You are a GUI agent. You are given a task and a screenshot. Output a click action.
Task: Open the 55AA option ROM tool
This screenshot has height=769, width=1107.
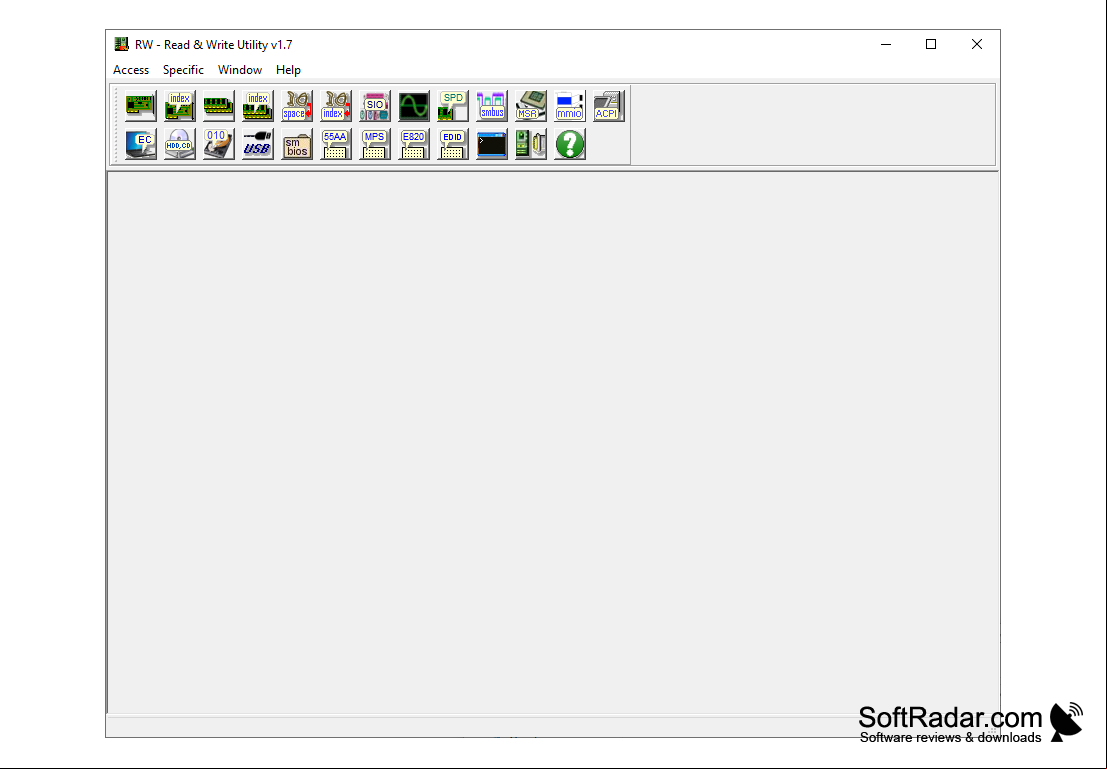[335, 144]
